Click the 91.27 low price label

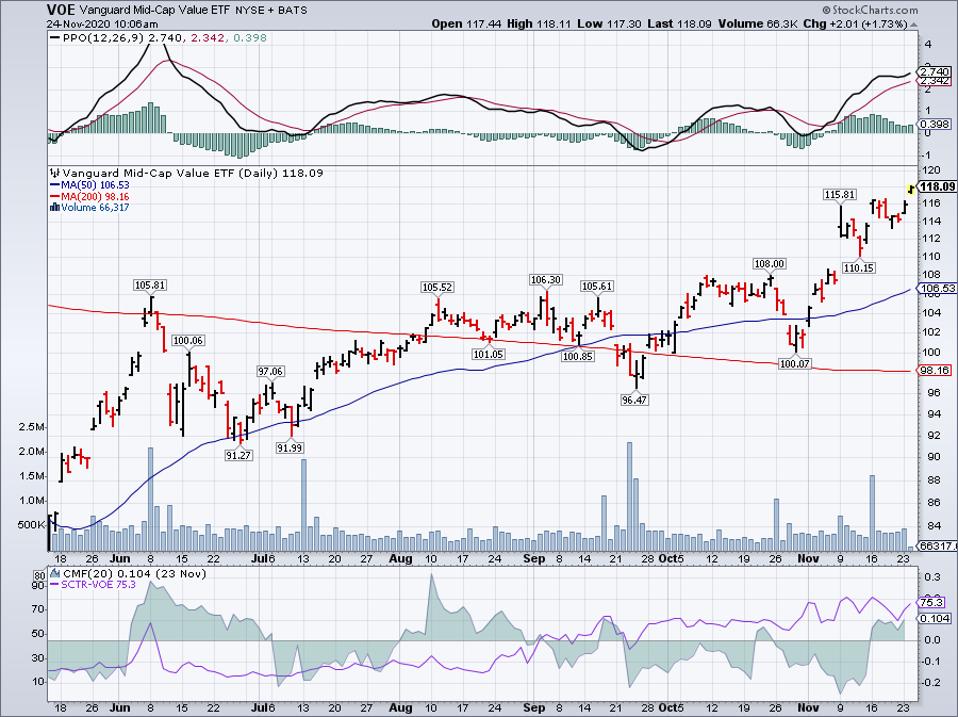pos(238,455)
